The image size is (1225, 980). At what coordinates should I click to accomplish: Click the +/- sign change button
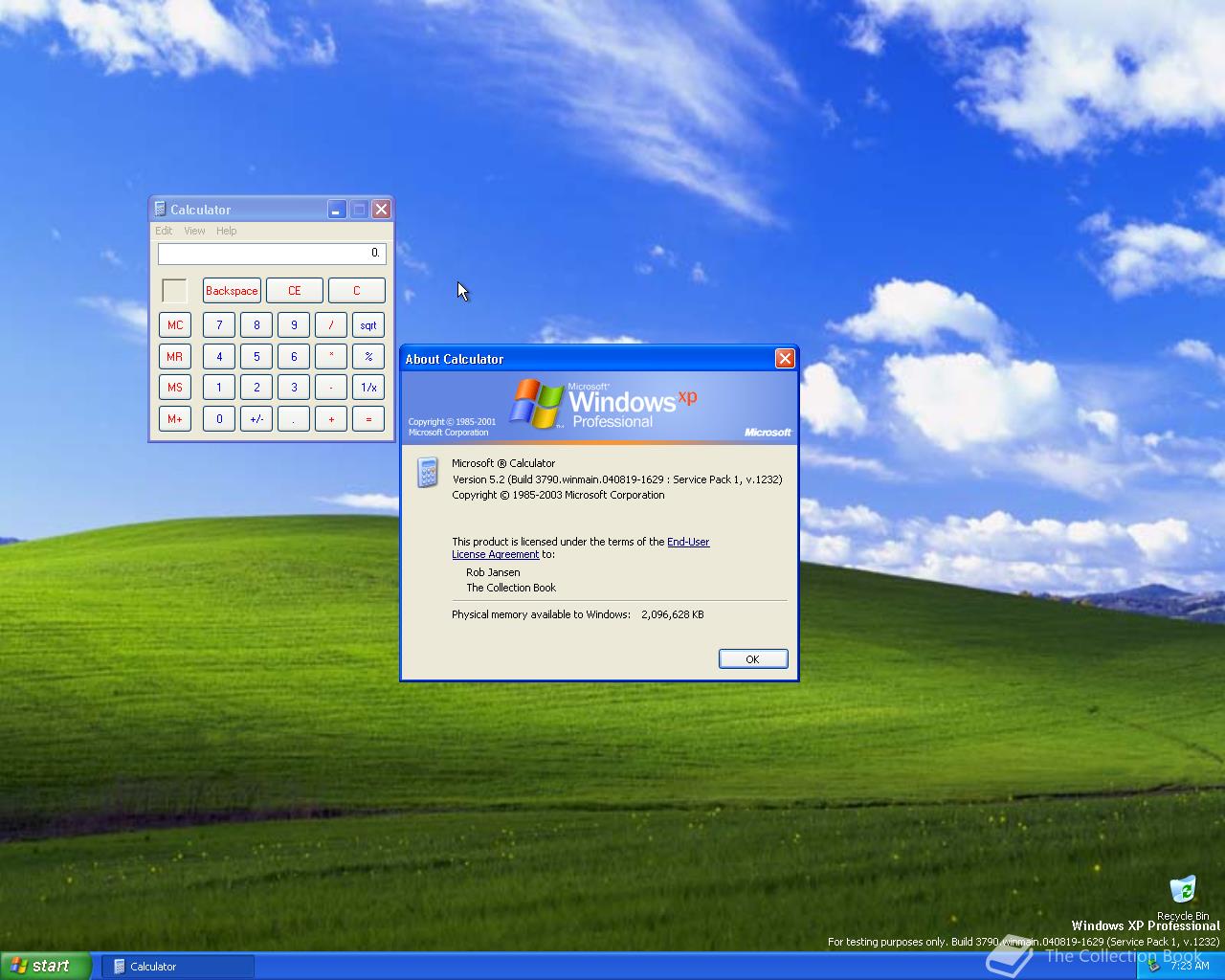coord(256,419)
